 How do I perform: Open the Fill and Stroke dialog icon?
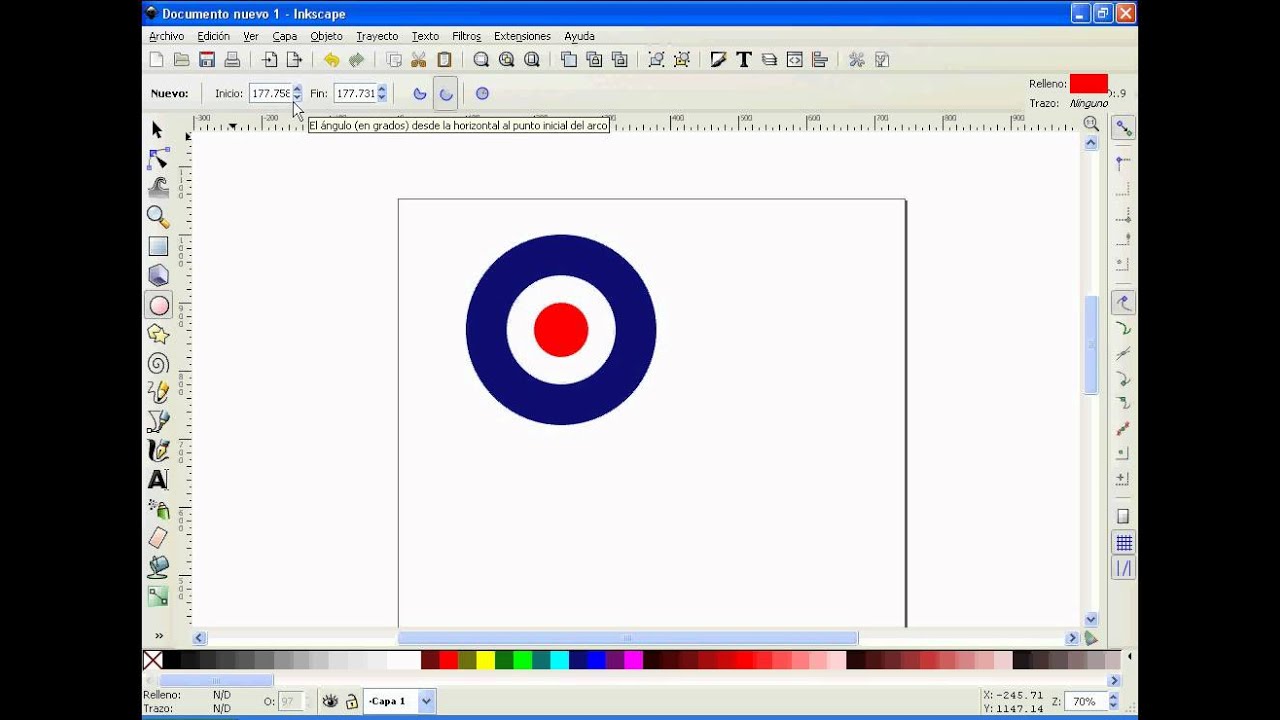pos(718,60)
